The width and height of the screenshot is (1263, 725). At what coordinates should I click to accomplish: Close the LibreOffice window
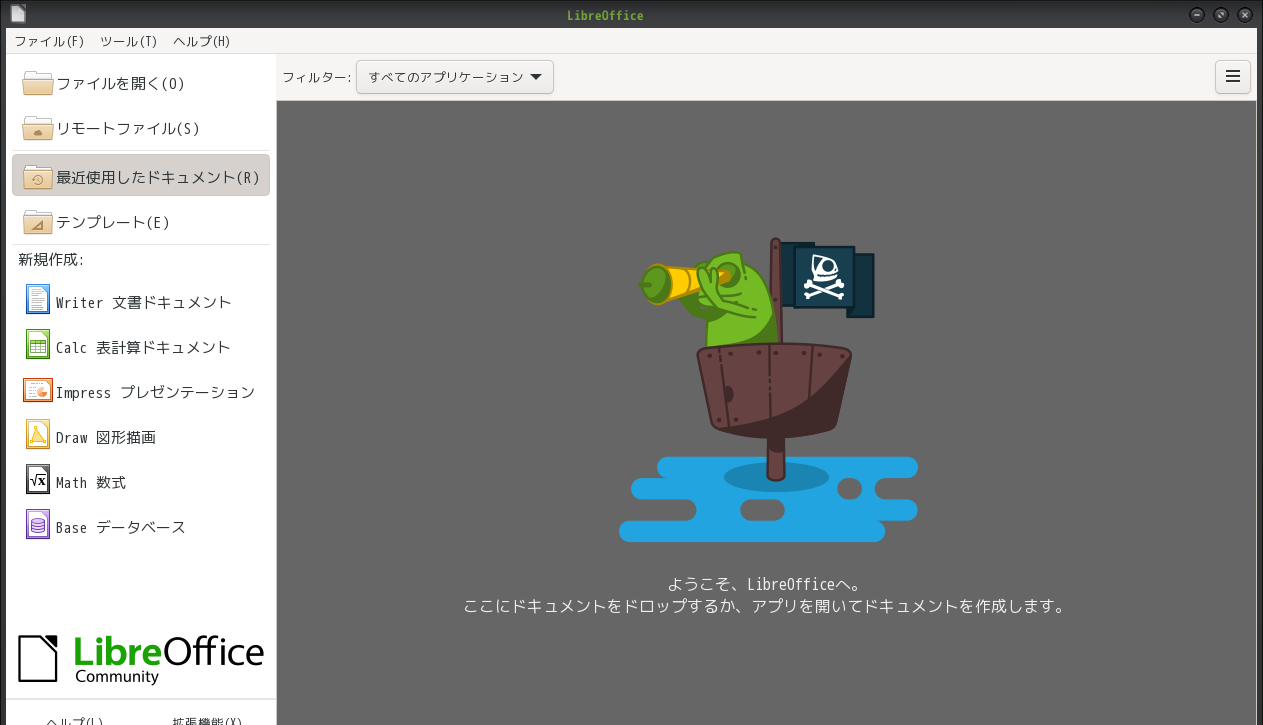coord(1245,15)
